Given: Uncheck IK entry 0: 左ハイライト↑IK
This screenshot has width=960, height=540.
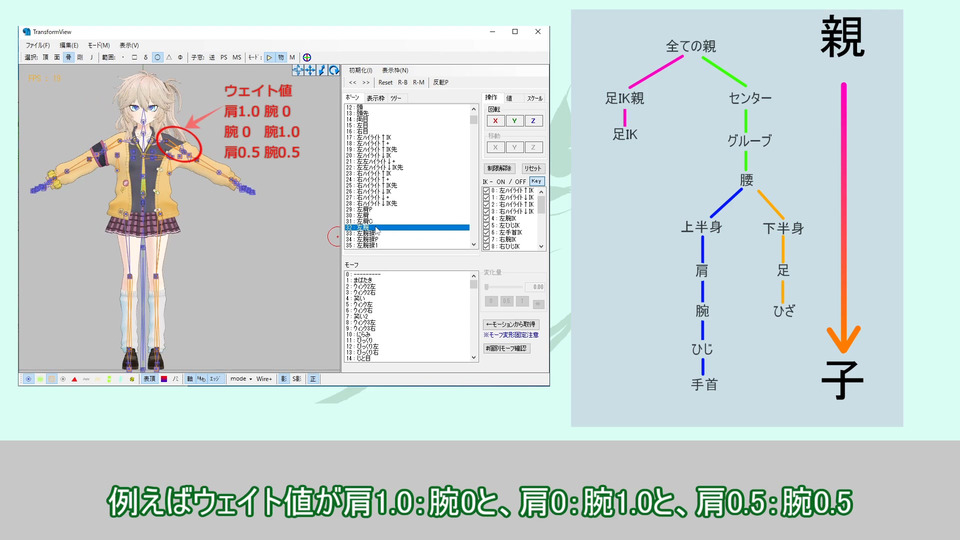Looking at the screenshot, I should [x=487, y=190].
